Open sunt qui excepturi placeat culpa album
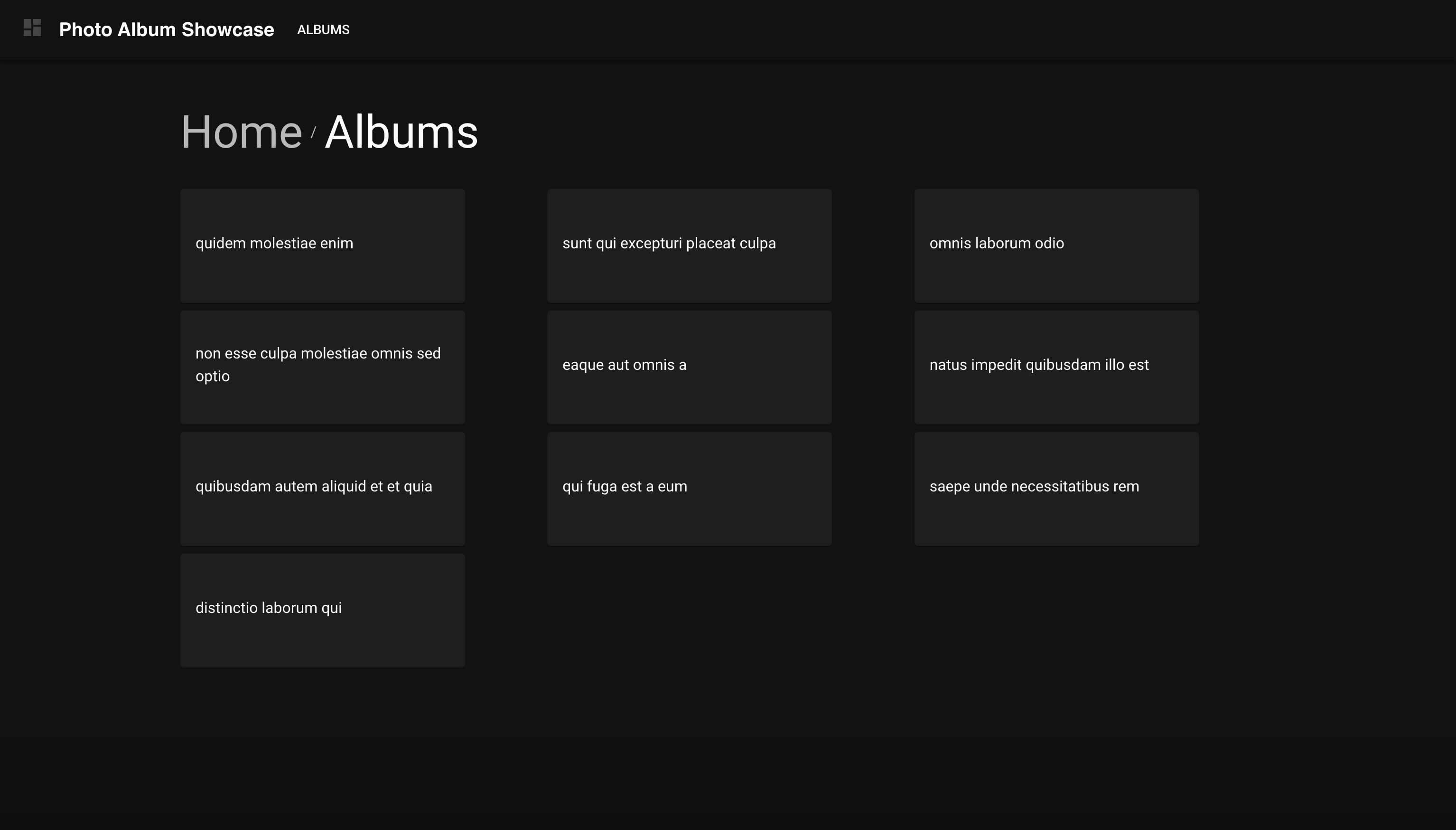The height and width of the screenshot is (830, 1456). [x=689, y=245]
